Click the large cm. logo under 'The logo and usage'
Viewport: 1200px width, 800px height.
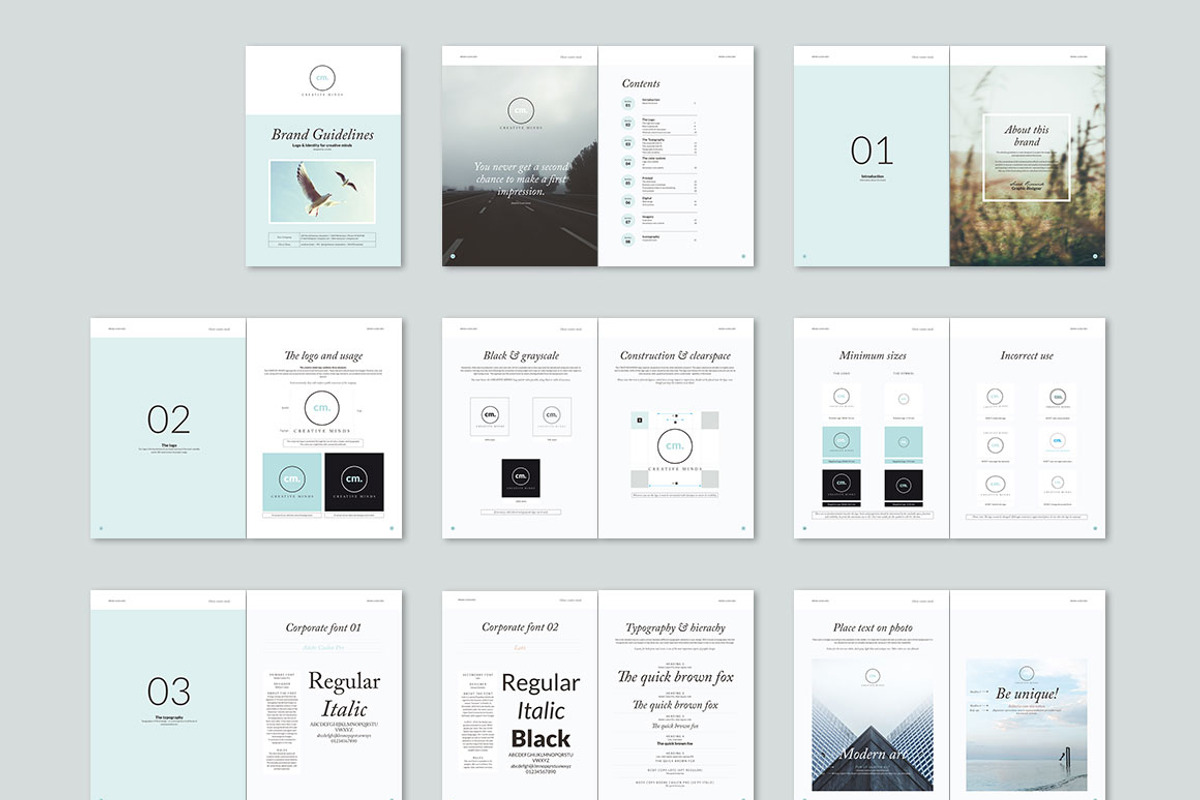[323, 412]
